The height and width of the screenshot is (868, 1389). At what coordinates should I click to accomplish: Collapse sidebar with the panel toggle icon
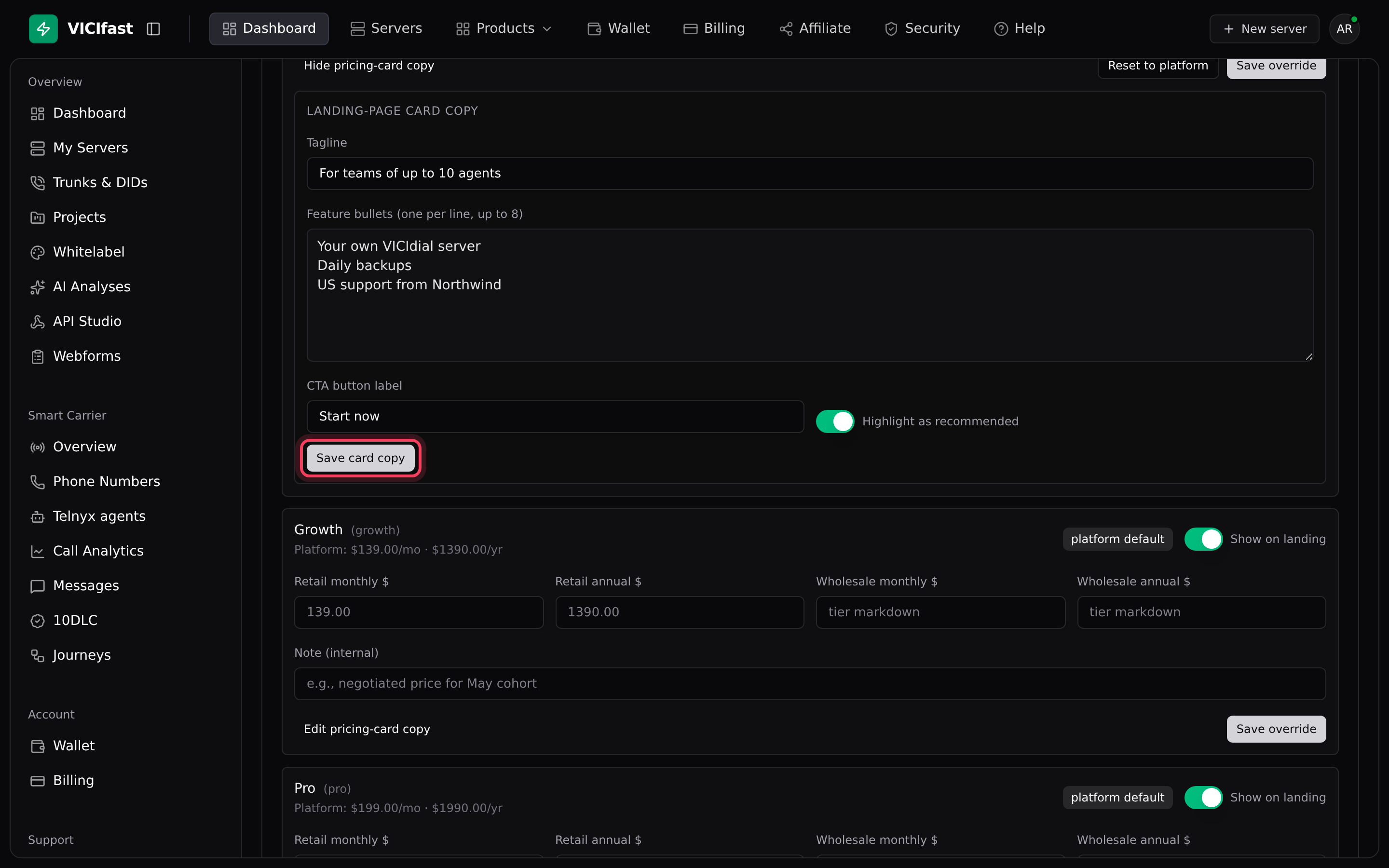click(153, 29)
